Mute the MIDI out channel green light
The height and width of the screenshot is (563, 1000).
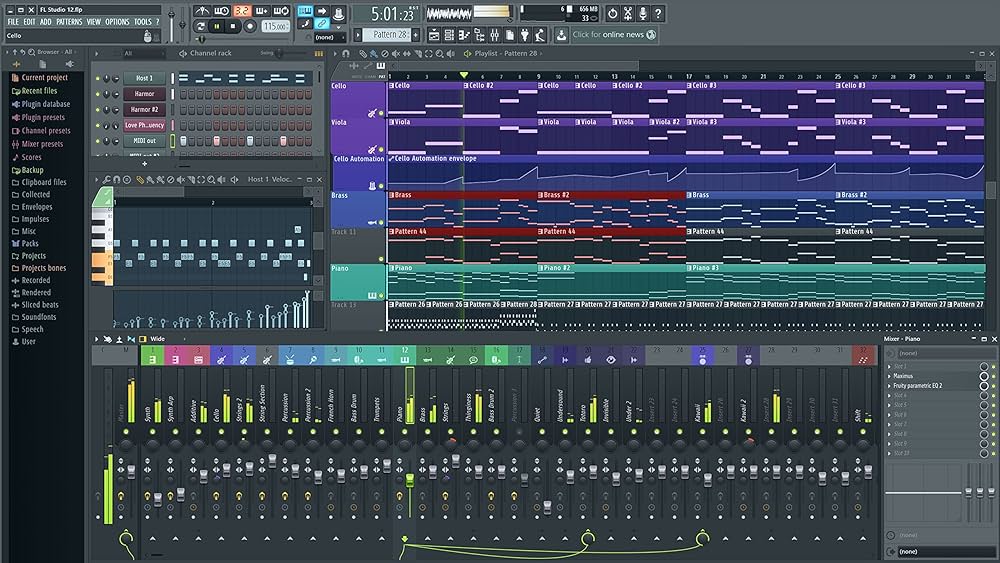98,142
